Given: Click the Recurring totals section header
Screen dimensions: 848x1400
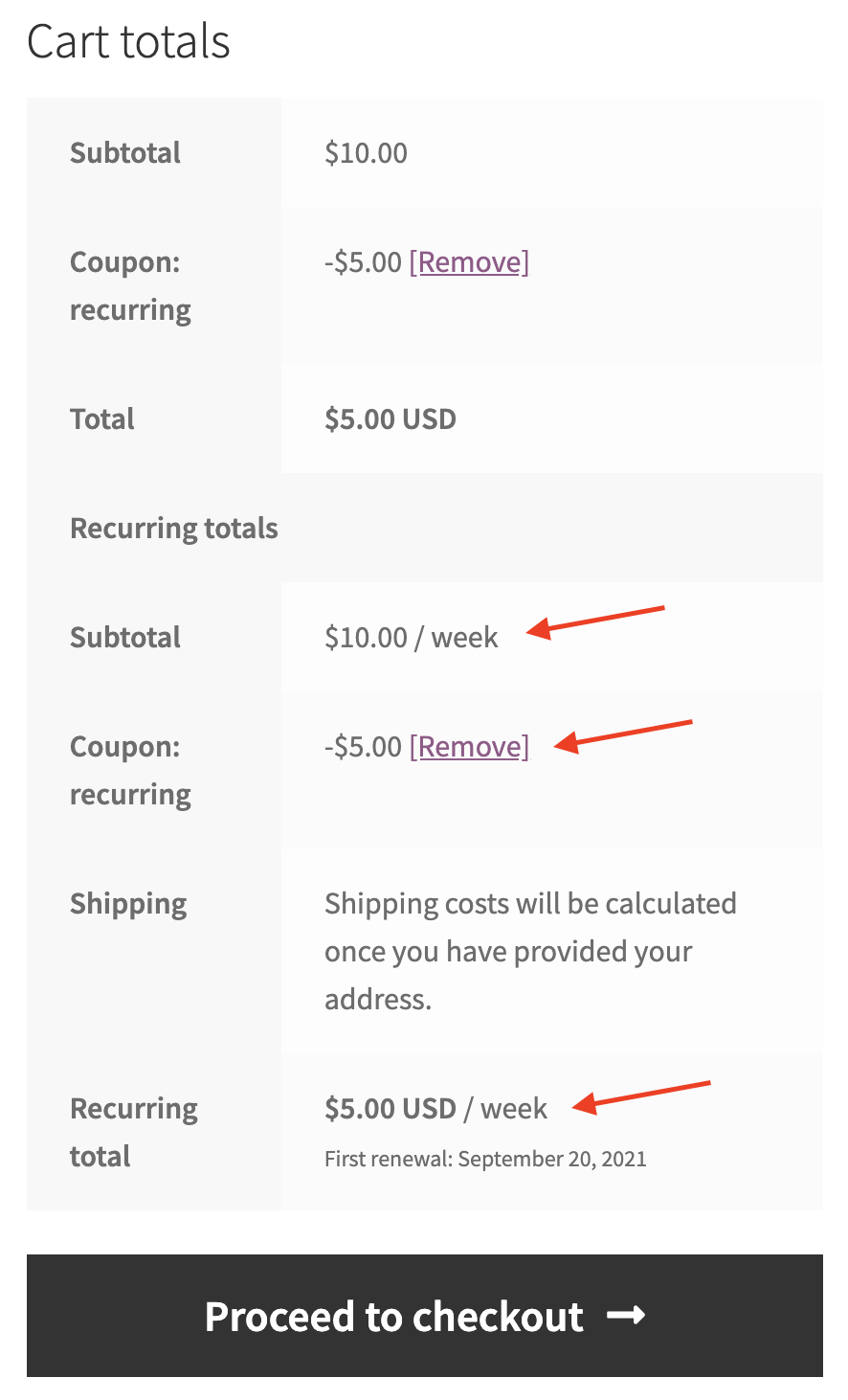Looking at the screenshot, I should 173,529.
